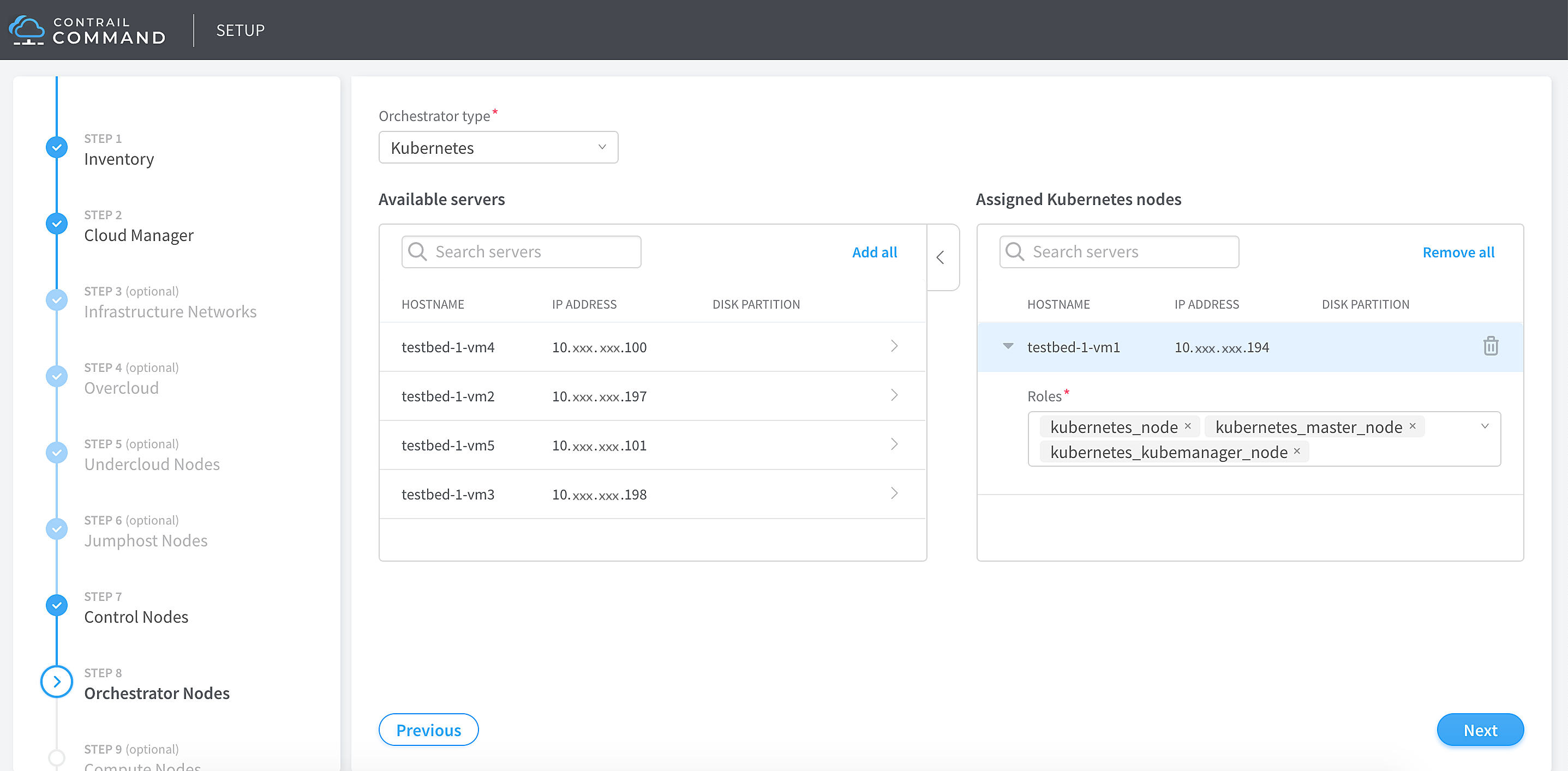Click IP address 10.xxx.xxx.197
This screenshot has height=771, width=1568.
(599, 396)
